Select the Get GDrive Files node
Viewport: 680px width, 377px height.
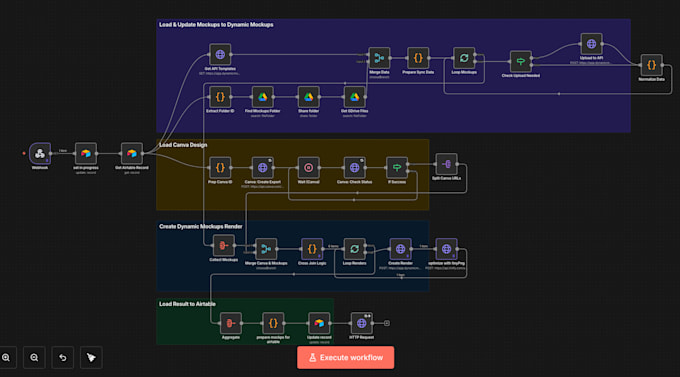tap(354, 97)
